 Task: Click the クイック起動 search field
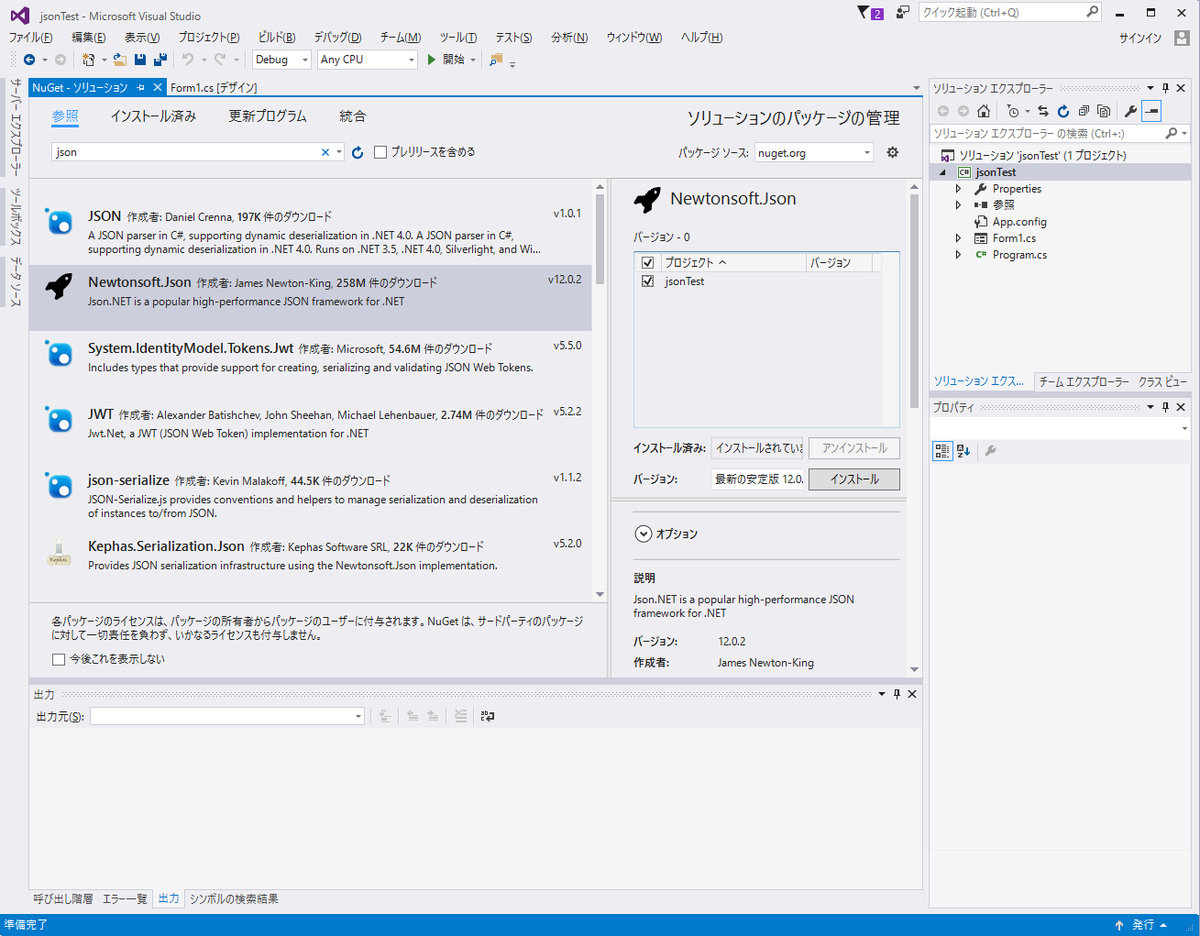coord(1010,13)
